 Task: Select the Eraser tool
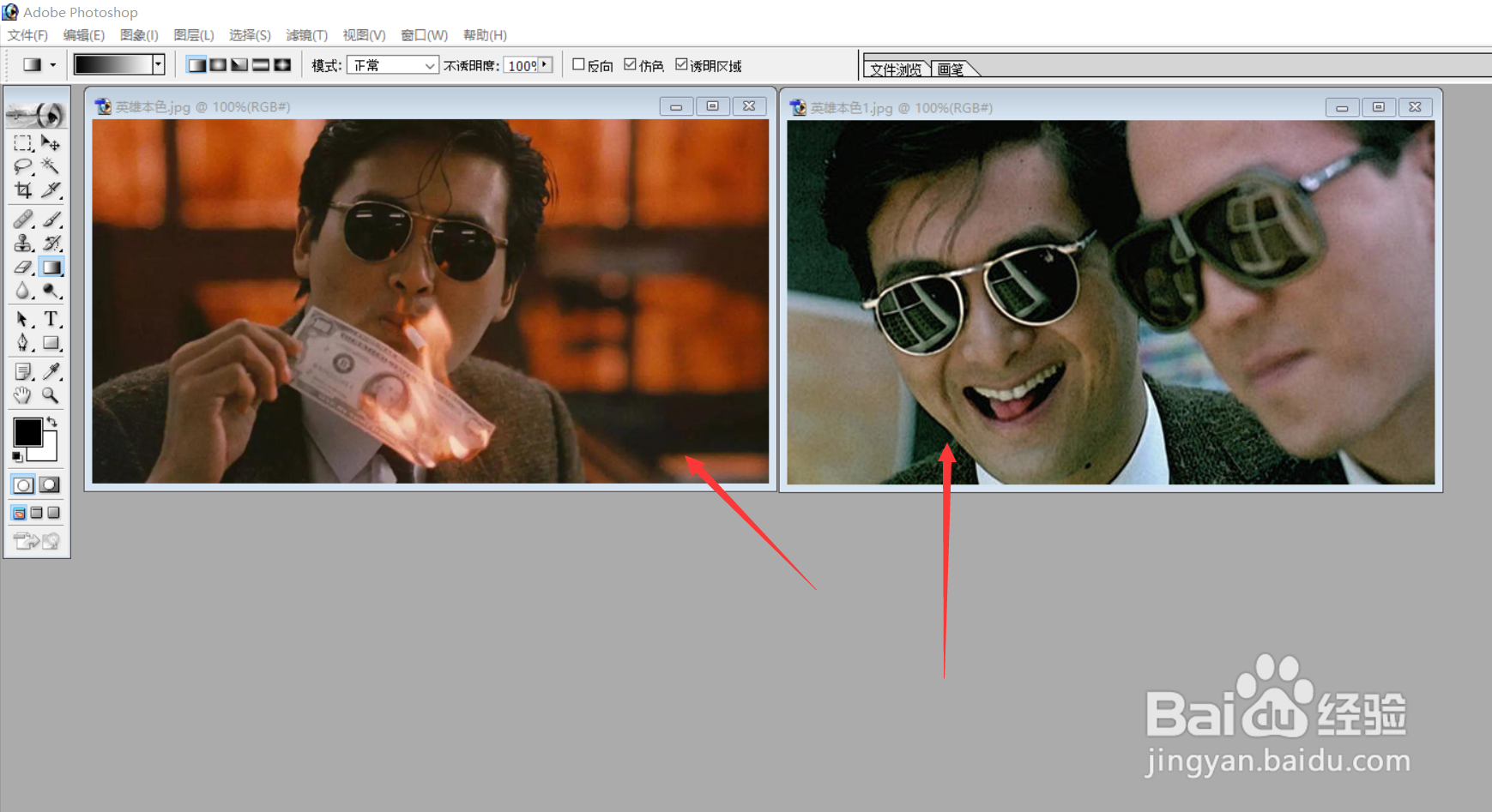(x=23, y=267)
